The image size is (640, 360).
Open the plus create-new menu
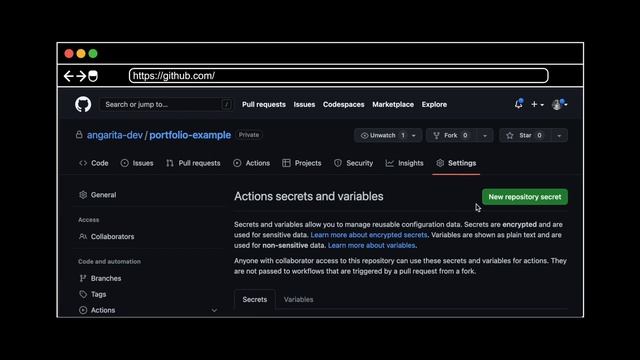(x=537, y=104)
